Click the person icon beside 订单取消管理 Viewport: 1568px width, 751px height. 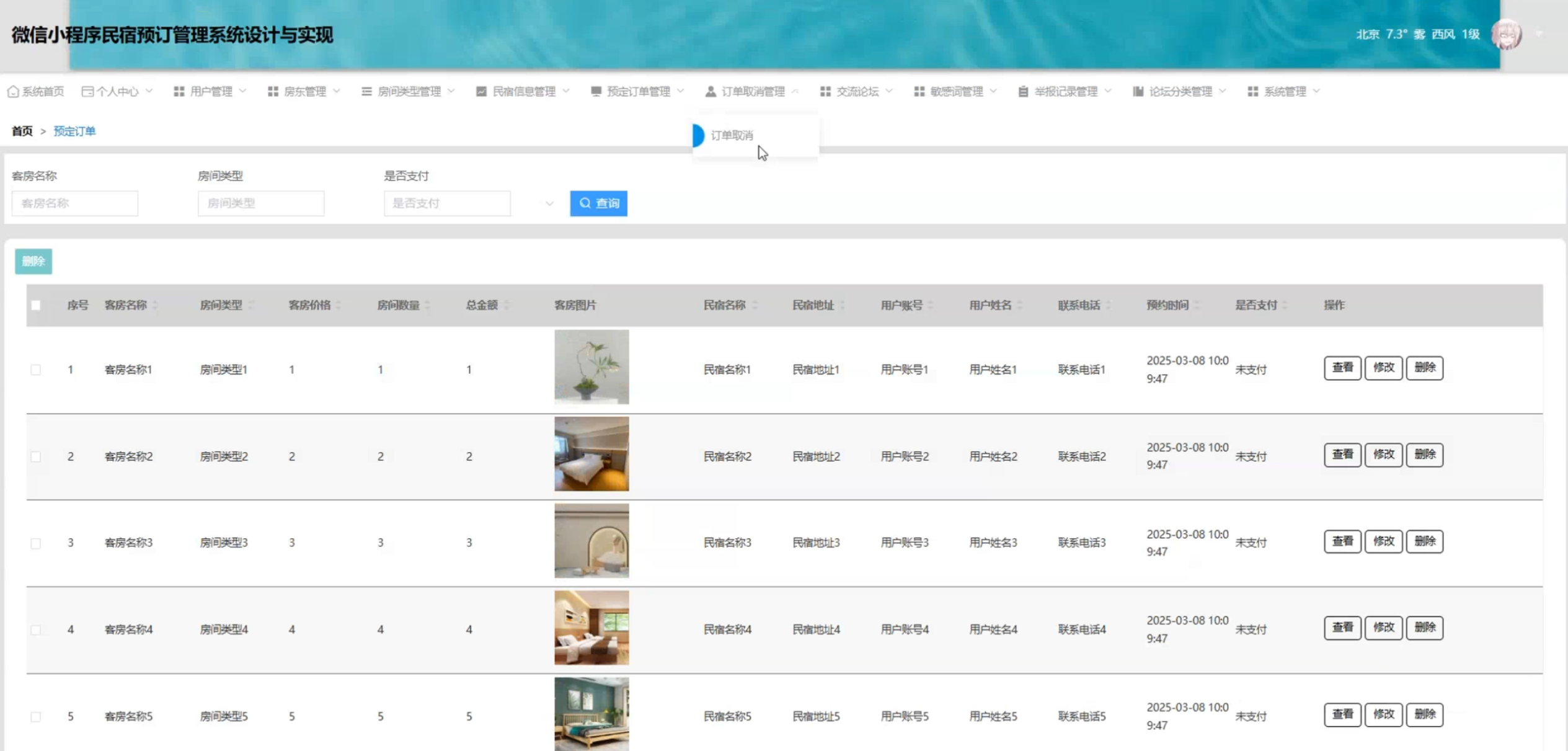711,92
